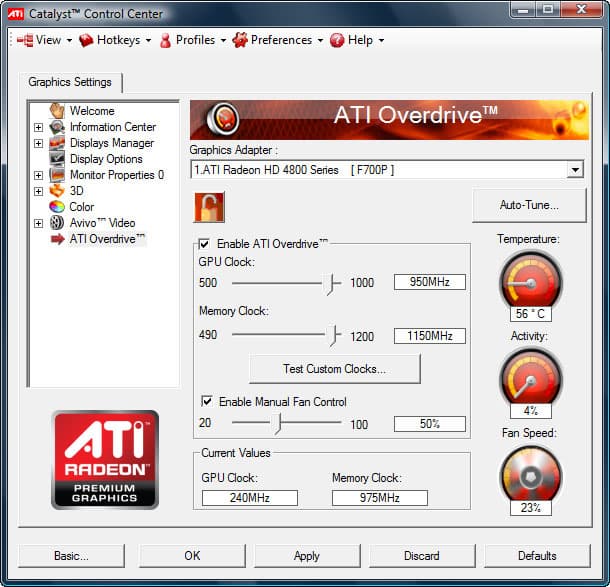Click the current GPU Clock 240MHz value
Viewport: 610px width, 587px height.
pos(250,498)
